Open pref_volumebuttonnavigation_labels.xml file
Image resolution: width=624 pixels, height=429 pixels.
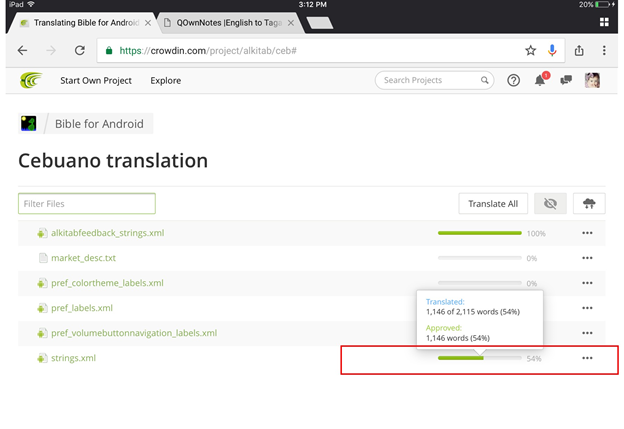[x=134, y=333]
